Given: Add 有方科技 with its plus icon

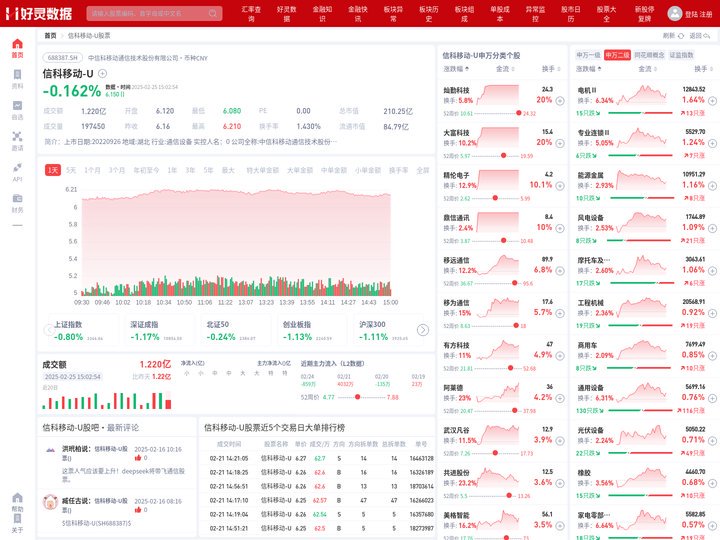Looking at the screenshot, I should click(x=560, y=356).
